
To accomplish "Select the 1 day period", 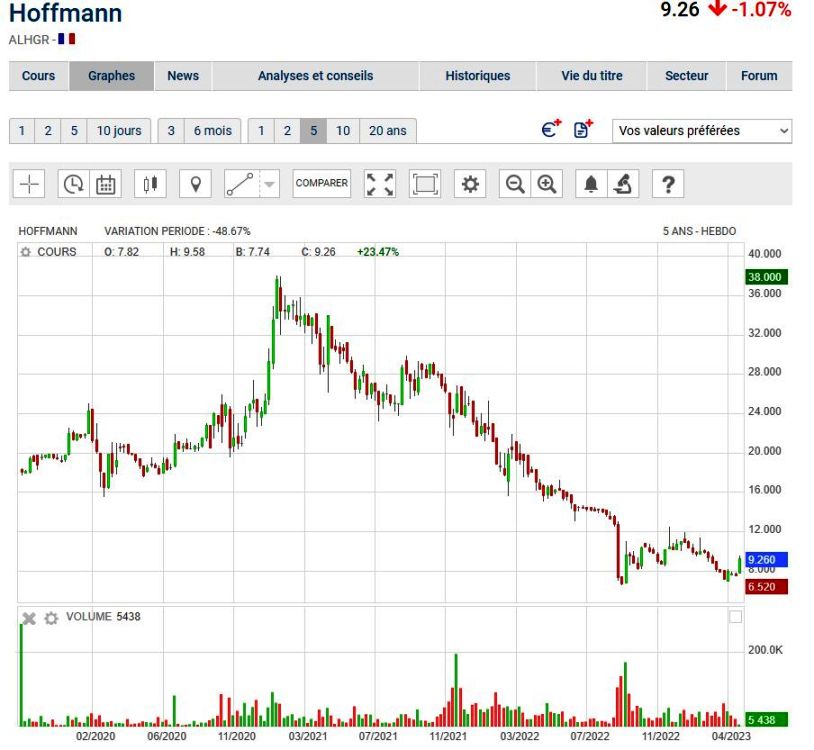I will (22, 131).
